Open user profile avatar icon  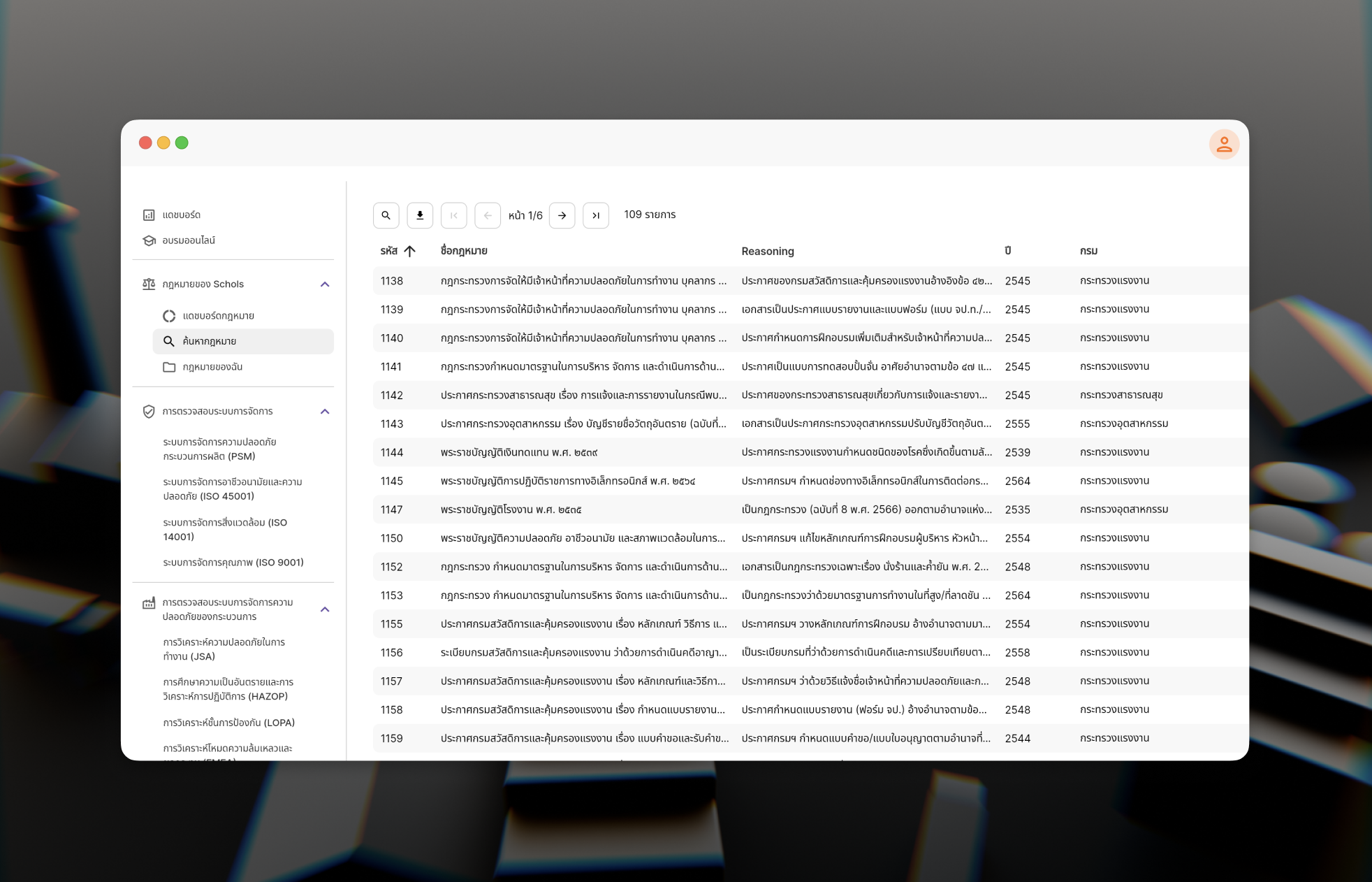(x=1223, y=145)
